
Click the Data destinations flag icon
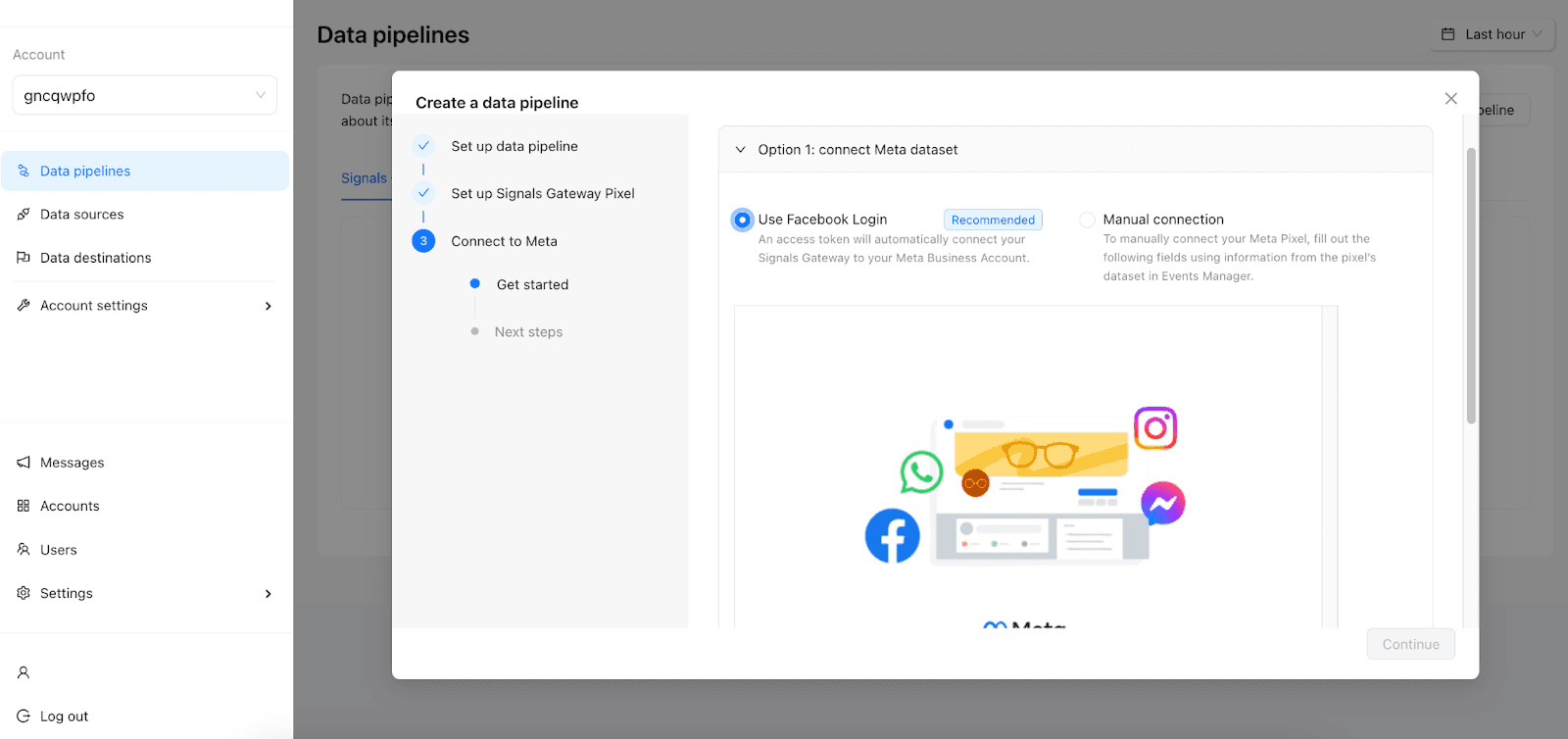click(x=24, y=258)
